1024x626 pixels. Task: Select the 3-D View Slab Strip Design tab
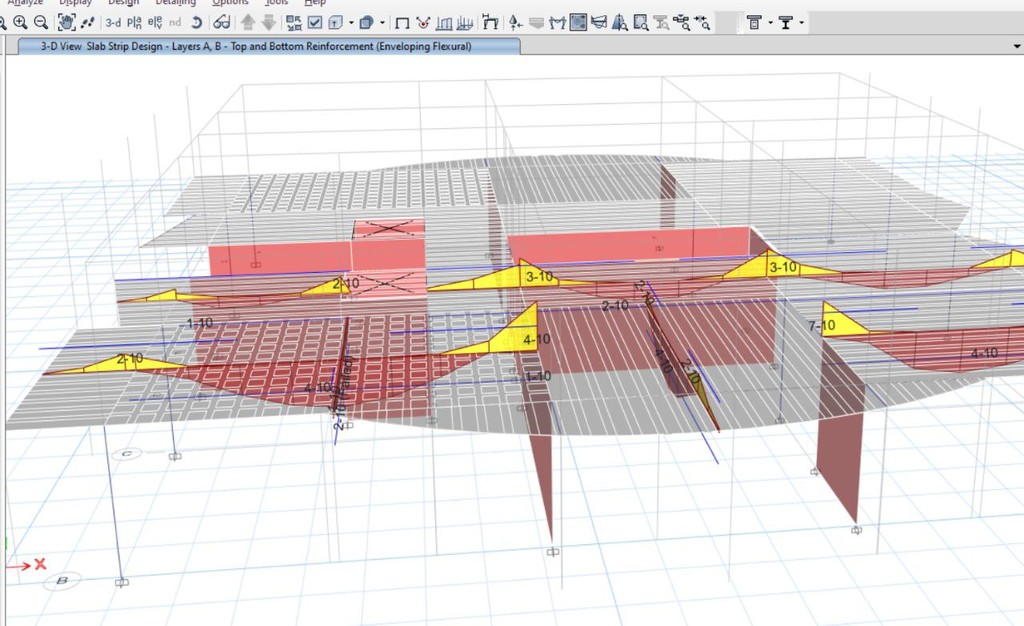(269, 46)
